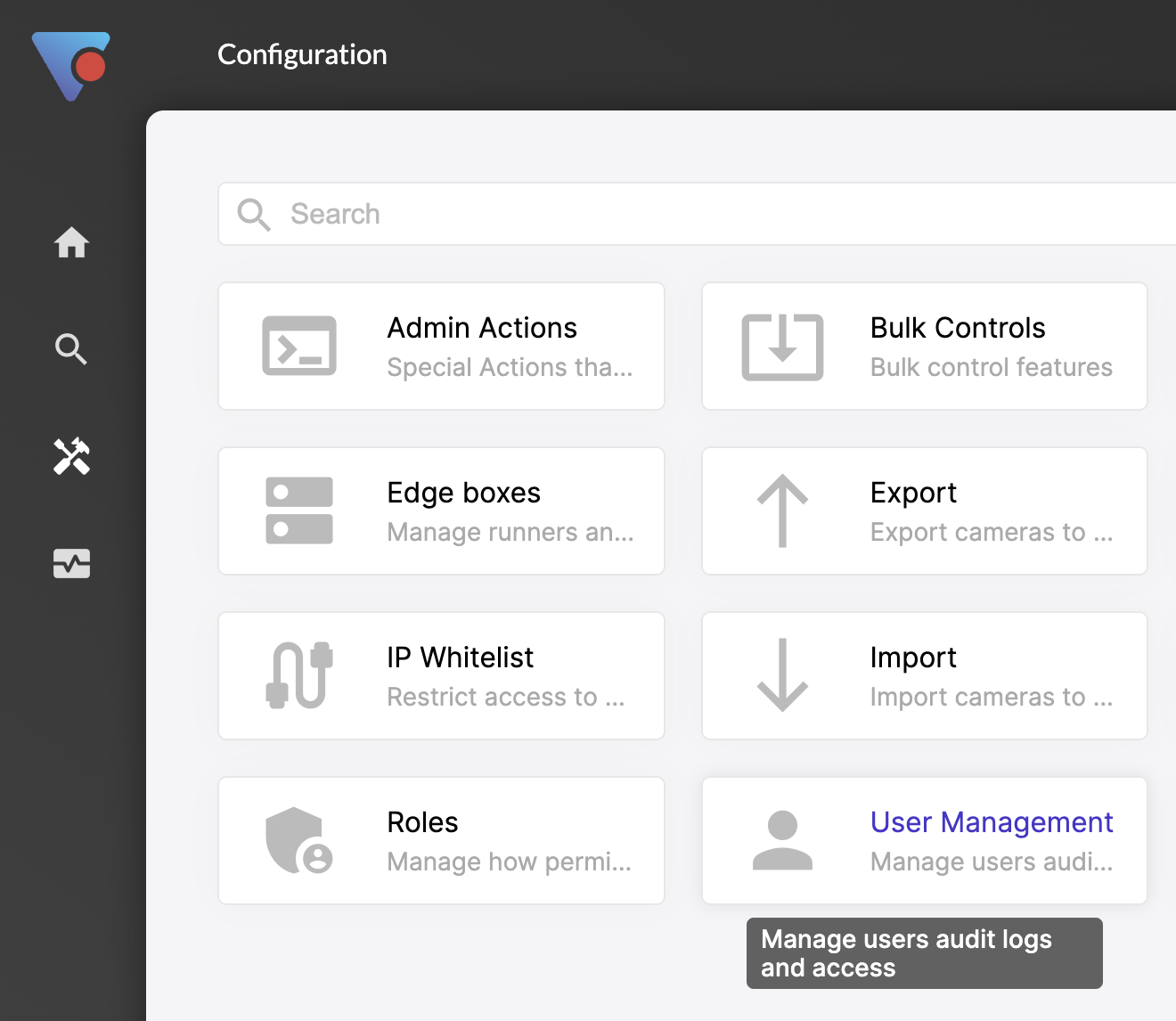1176x1021 pixels.
Task: Click the User Management person icon
Action: [782, 840]
